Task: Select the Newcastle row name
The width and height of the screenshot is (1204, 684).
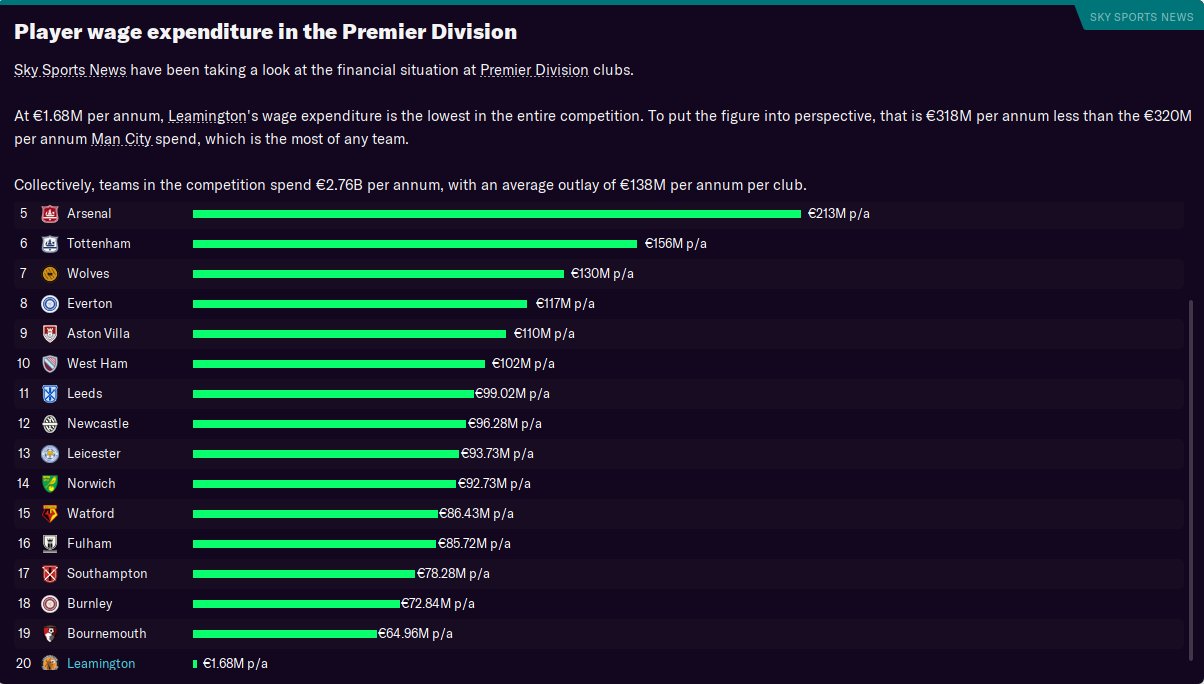Action: [x=98, y=424]
